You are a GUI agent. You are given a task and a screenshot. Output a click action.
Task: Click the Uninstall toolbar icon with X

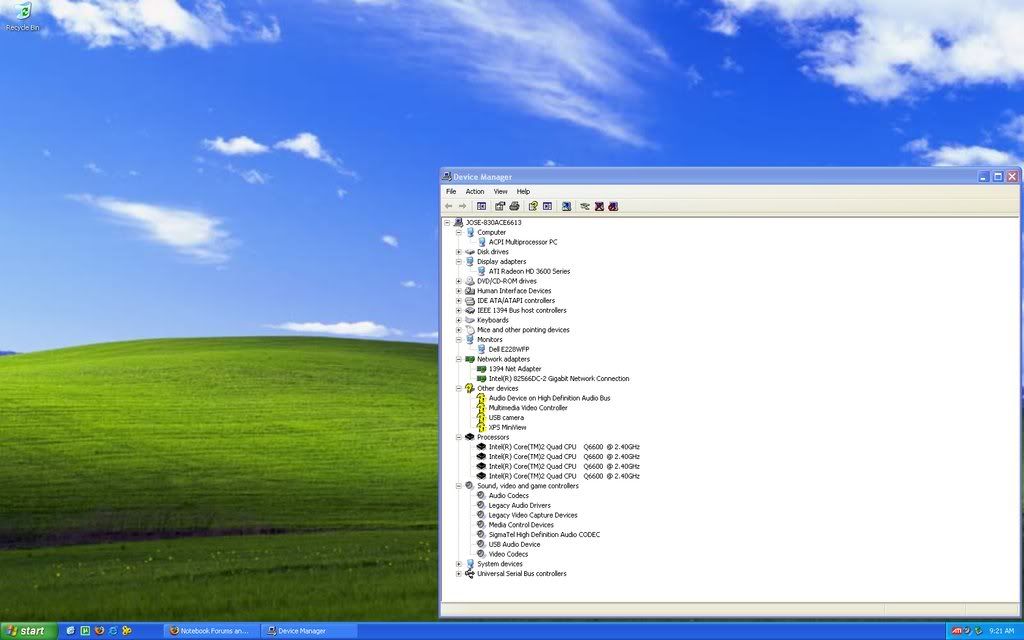[x=599, y=206]
